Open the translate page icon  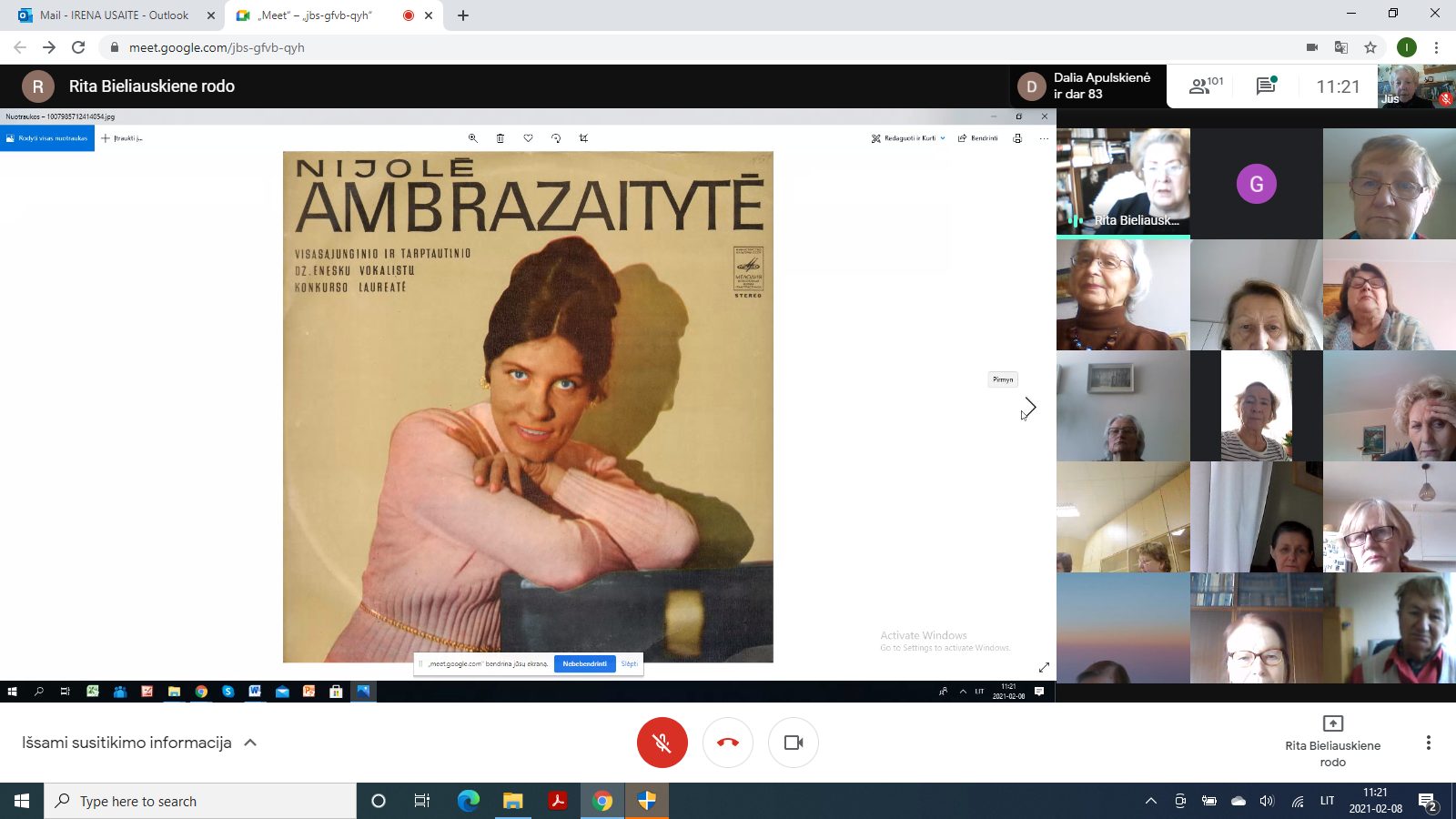tap(1341, 47)
